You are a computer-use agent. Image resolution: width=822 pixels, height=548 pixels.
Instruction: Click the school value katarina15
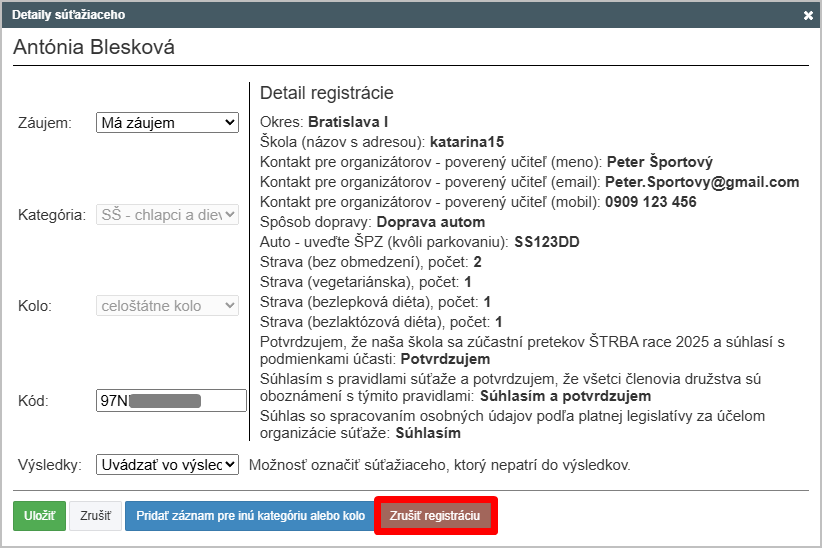[467, 142]
